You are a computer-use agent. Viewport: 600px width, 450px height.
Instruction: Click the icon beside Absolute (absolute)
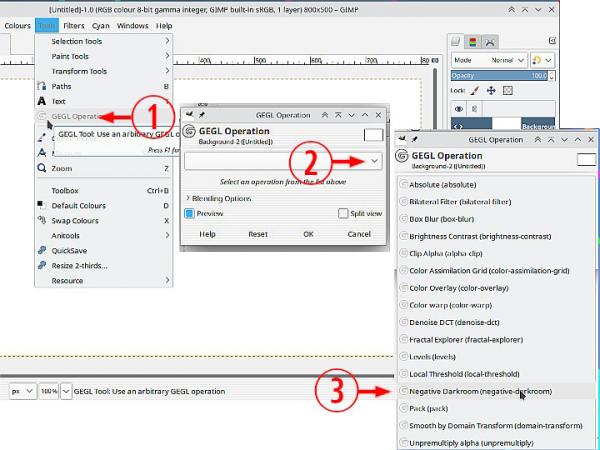[403, 184]
